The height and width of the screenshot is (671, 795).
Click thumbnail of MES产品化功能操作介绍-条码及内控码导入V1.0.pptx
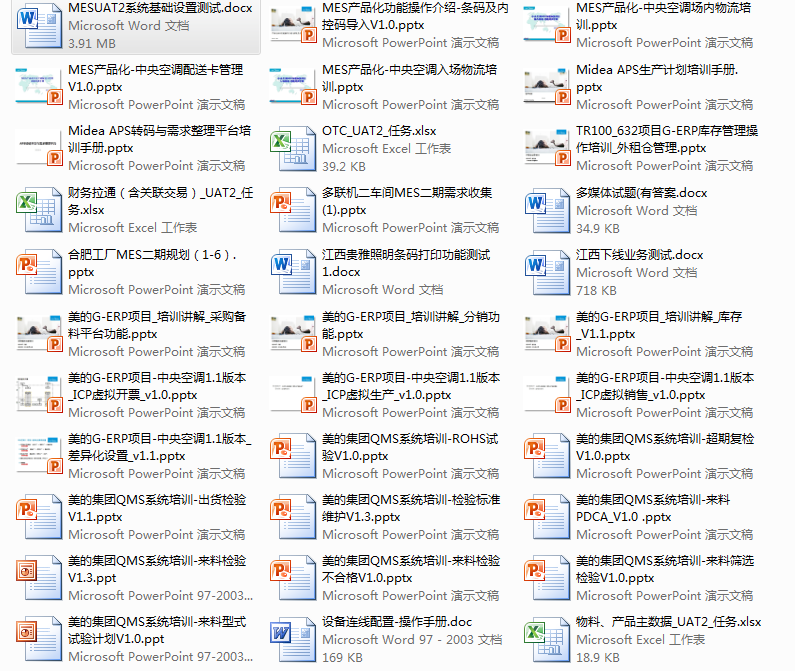(293, 25)
